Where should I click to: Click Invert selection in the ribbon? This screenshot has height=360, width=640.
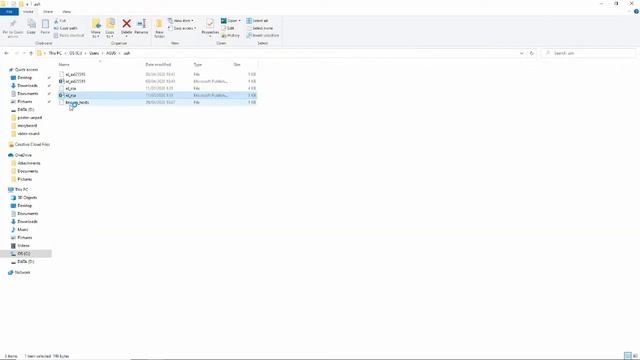click(x=262, y=36)
